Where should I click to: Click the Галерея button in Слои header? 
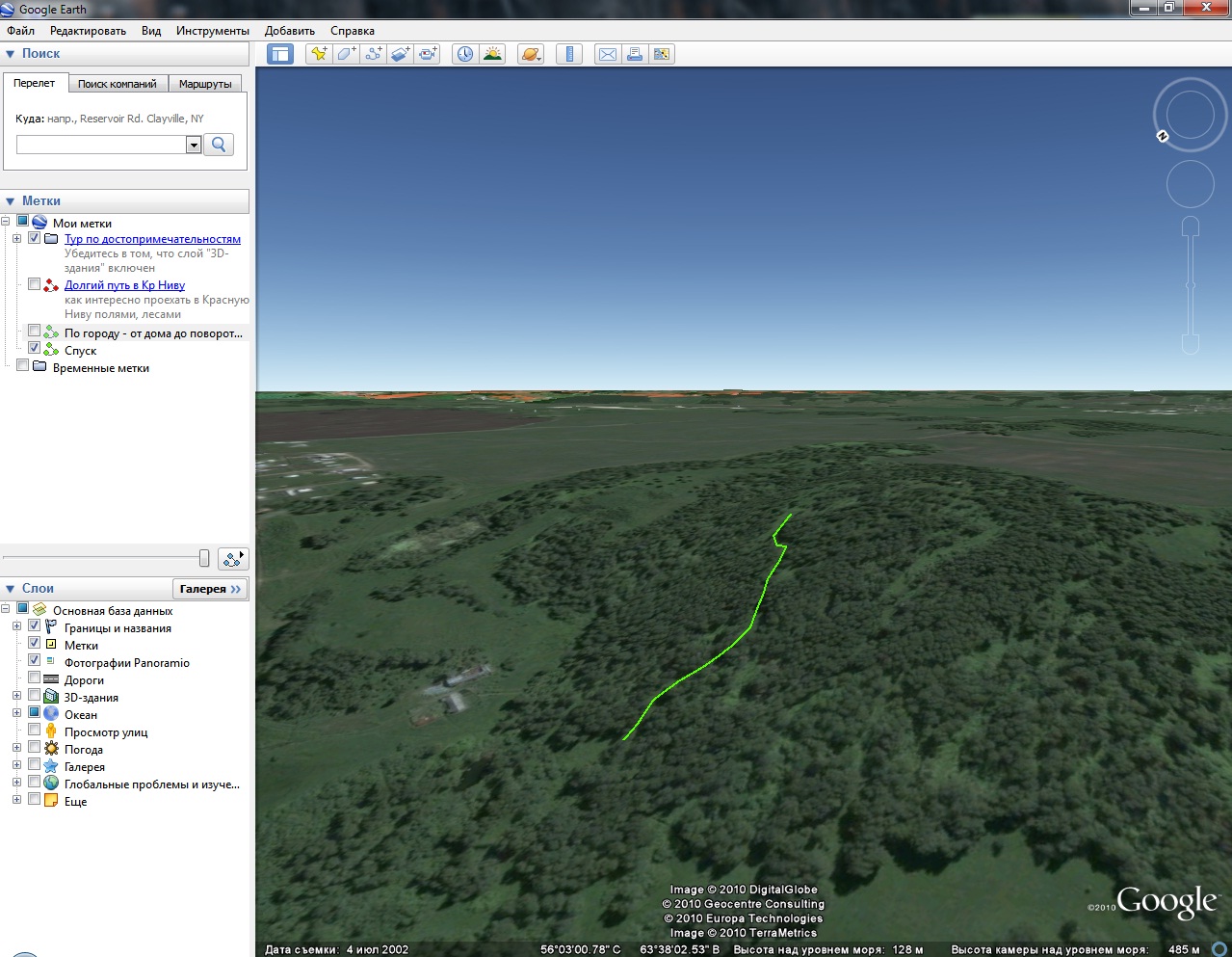(210, 589)
